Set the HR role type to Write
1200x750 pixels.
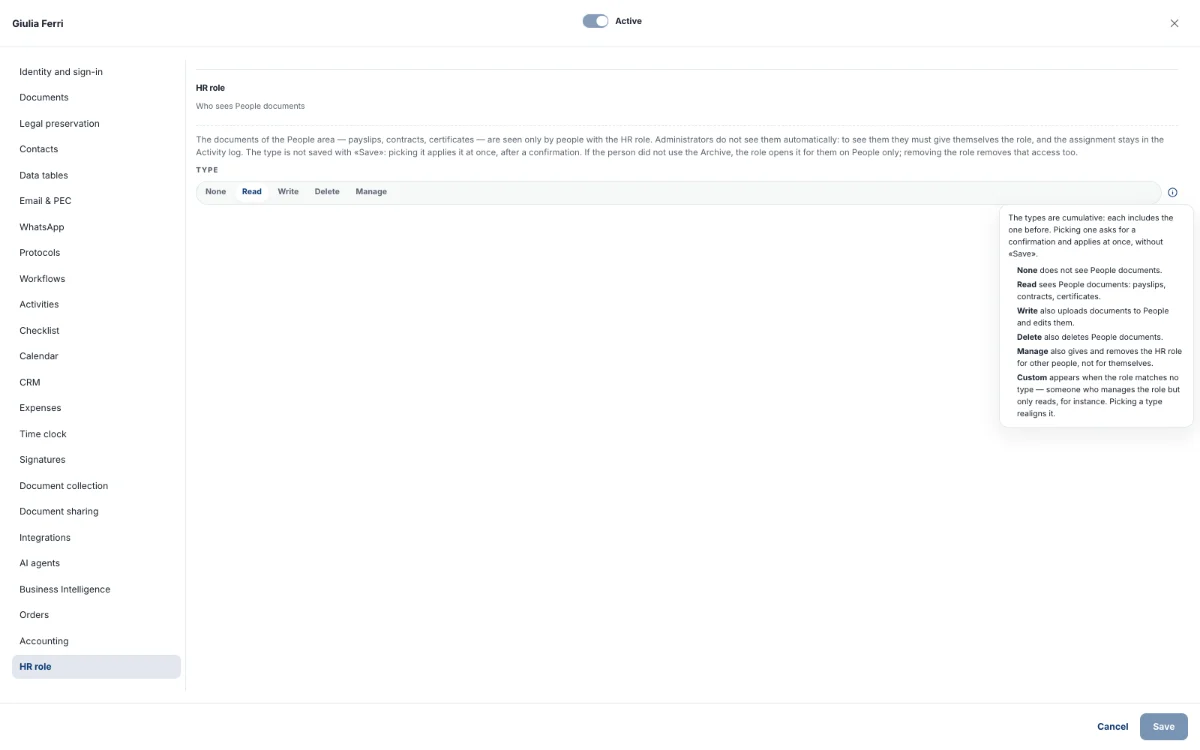tap(288, 192)
